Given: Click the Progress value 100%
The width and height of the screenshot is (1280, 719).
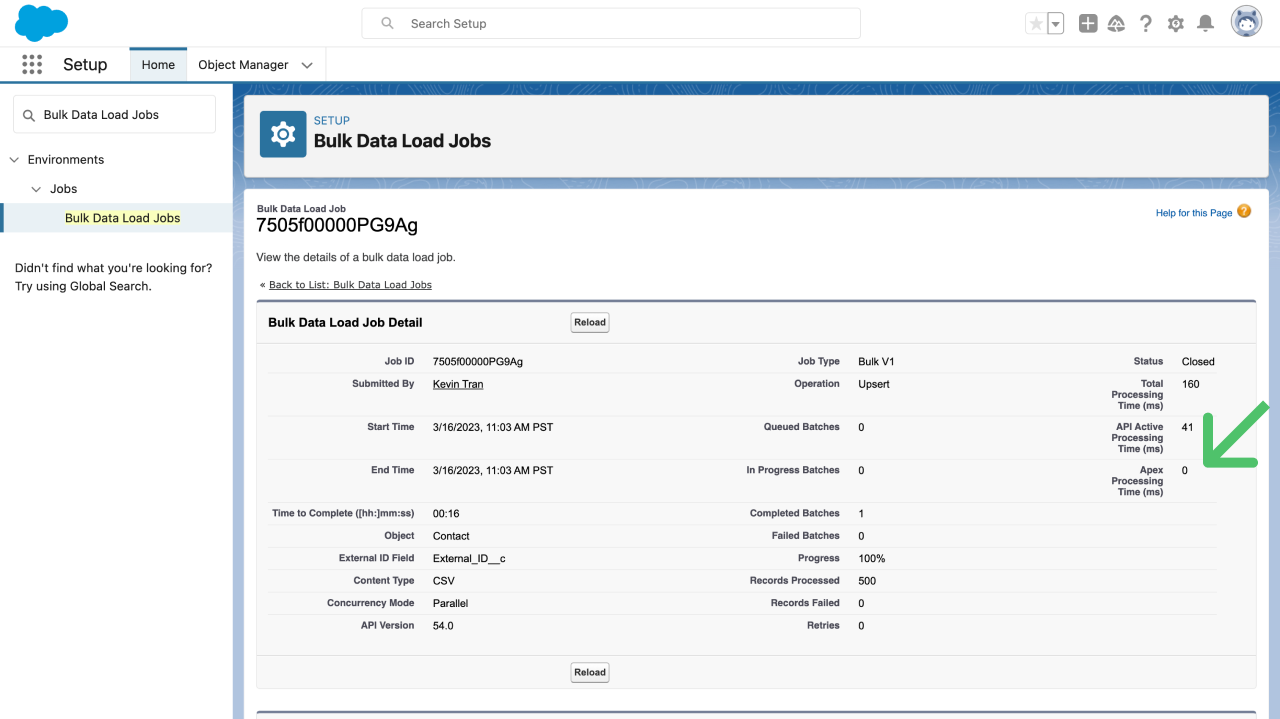Looking at the screenshot, I should [872, 558].
